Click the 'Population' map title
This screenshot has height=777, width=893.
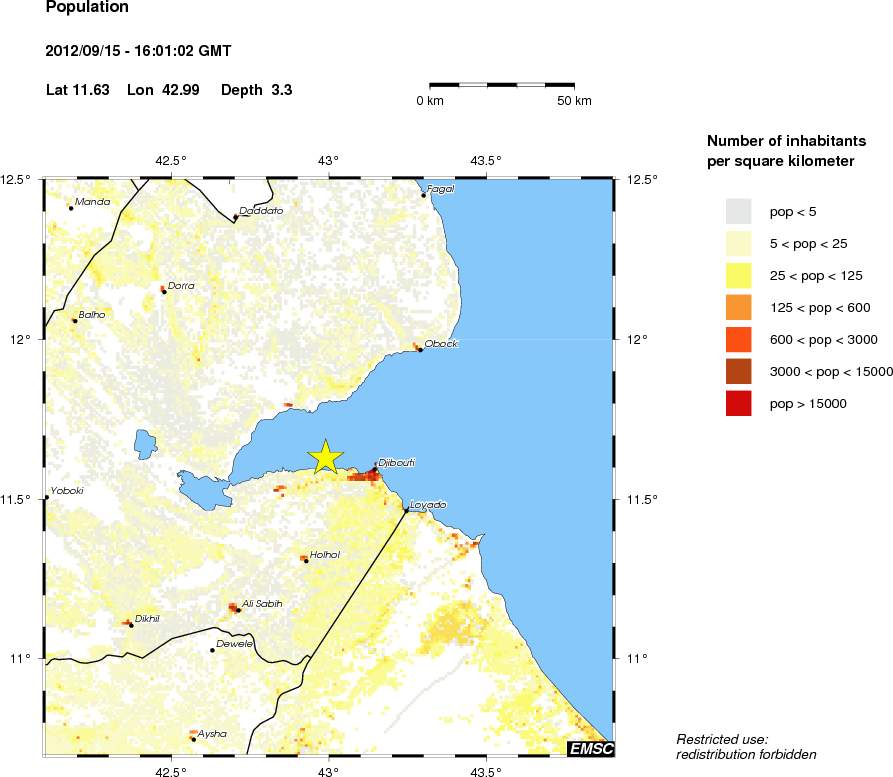(x=88, y=8)
